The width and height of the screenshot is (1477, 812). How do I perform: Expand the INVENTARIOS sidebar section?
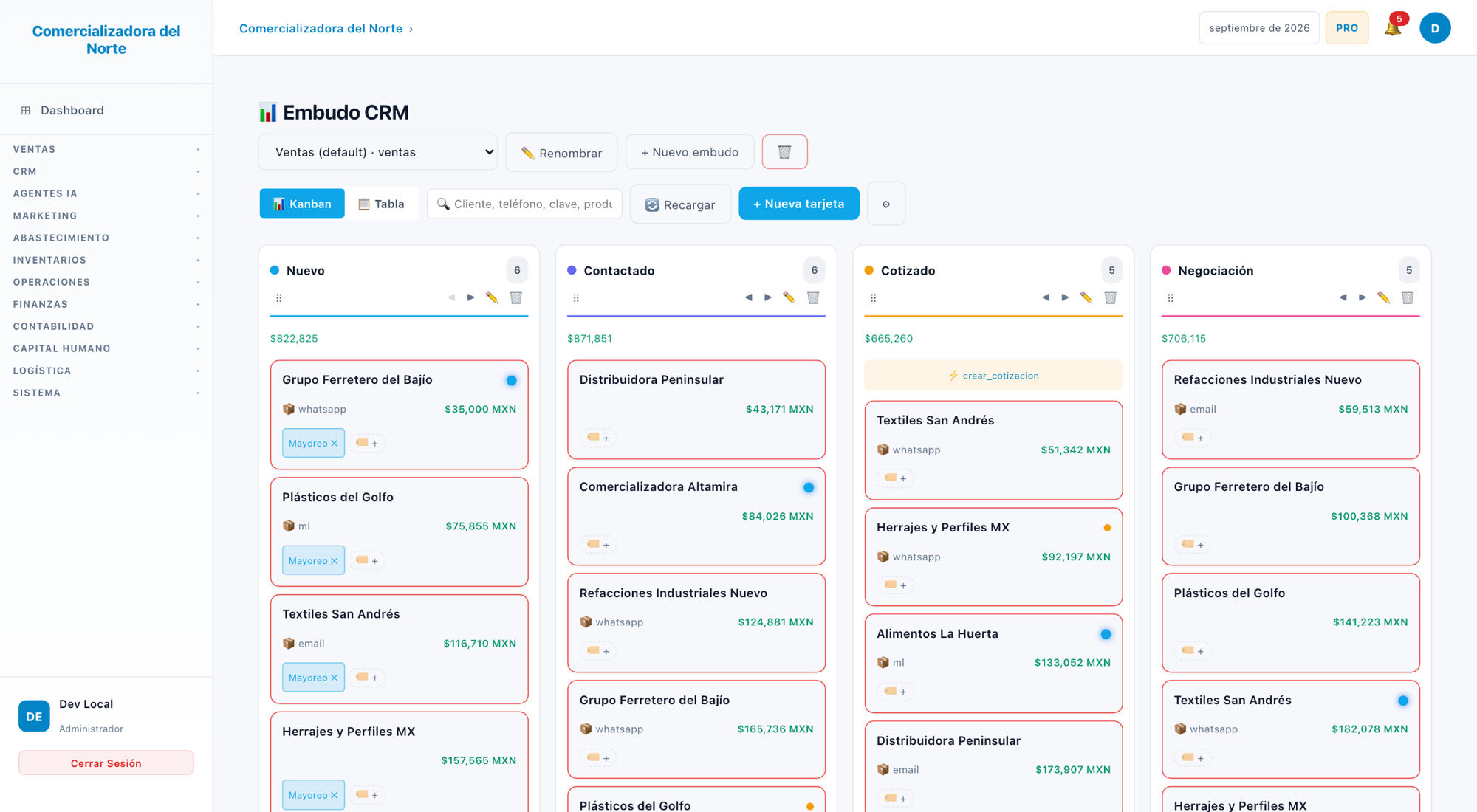106,260
